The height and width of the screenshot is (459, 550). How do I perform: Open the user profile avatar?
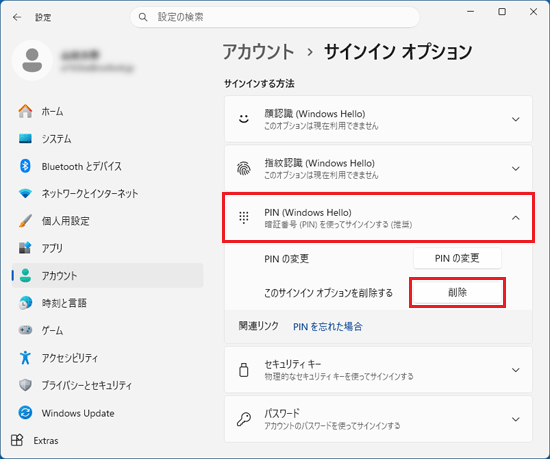(x=32, y=60)
